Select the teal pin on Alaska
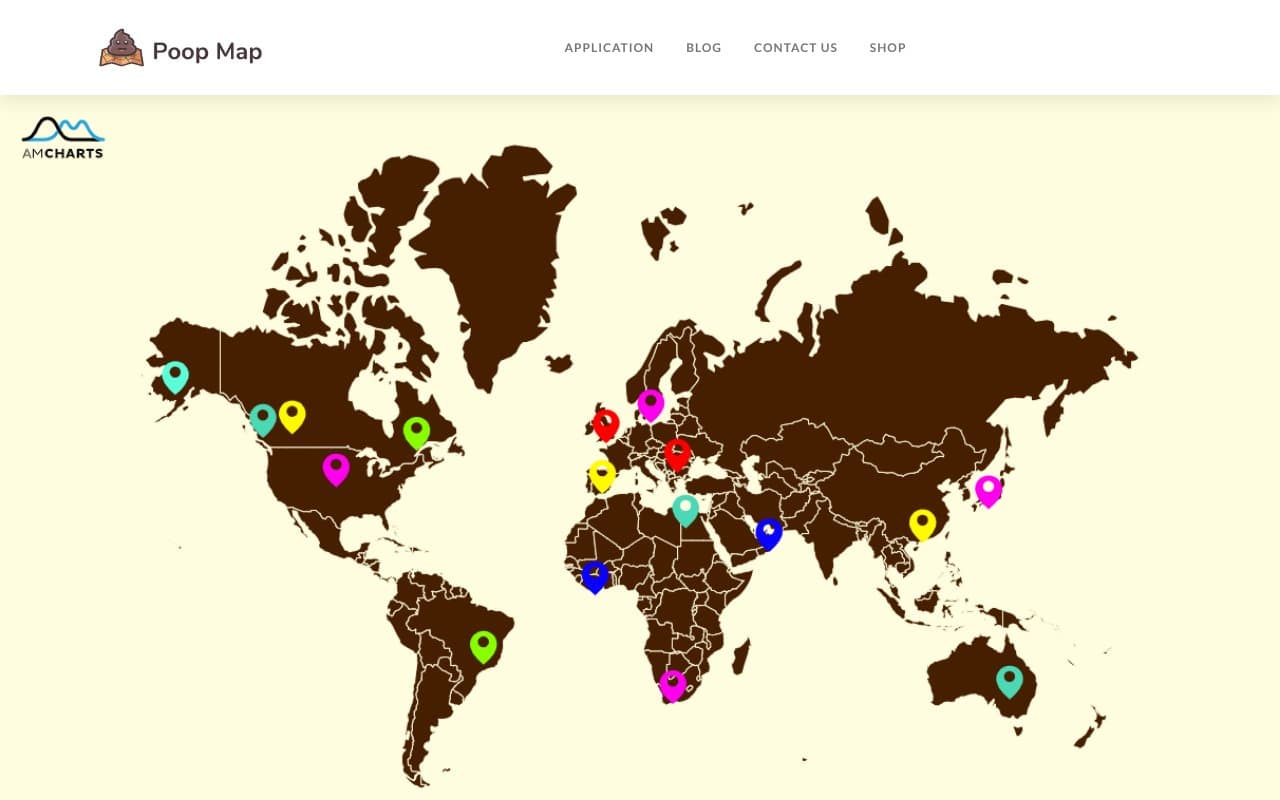Image resolution: width=1280 pixels, height=800 pixels. 176,375
